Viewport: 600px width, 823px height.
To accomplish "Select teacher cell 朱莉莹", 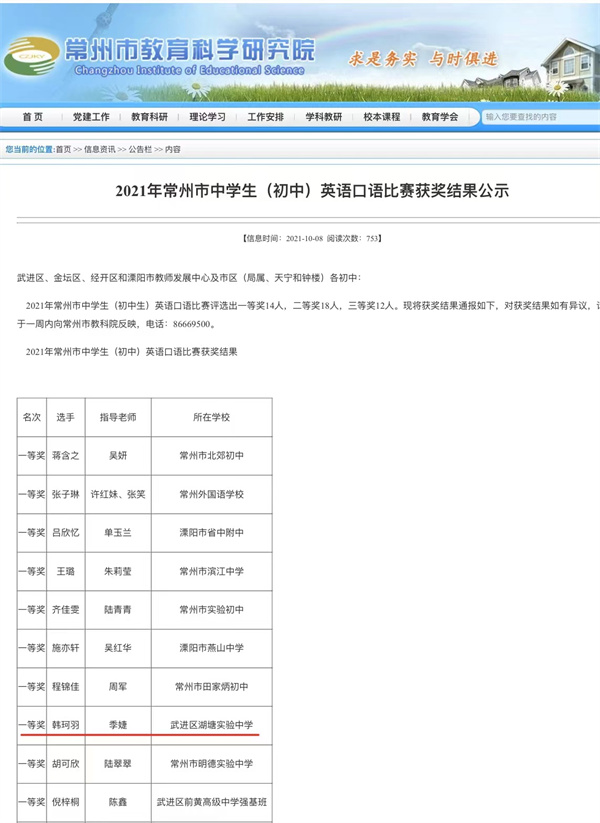I will click(x=118, y=571).
